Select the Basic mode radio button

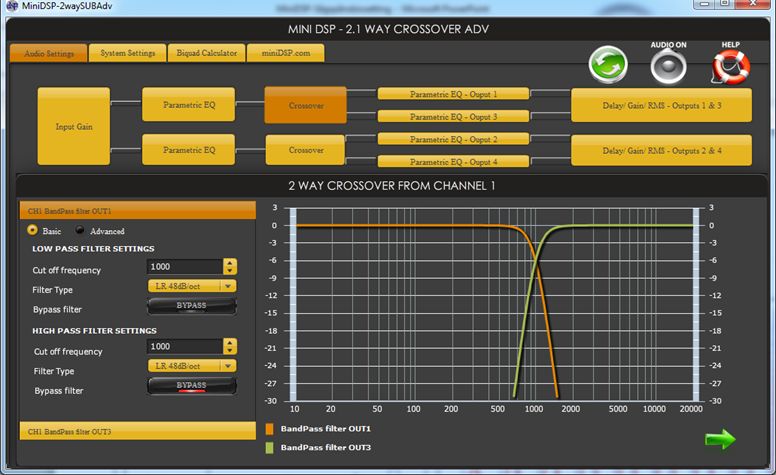click(33, 230)
